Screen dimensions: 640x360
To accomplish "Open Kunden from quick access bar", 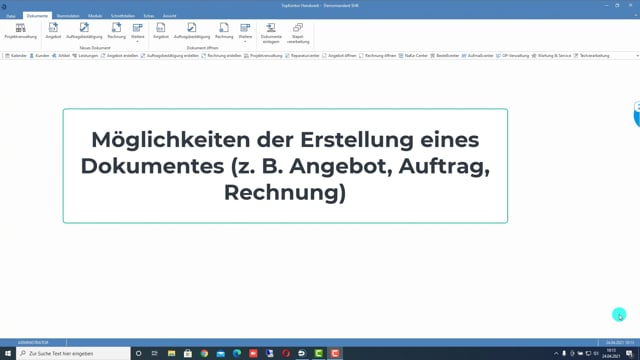I will point(39,56).
